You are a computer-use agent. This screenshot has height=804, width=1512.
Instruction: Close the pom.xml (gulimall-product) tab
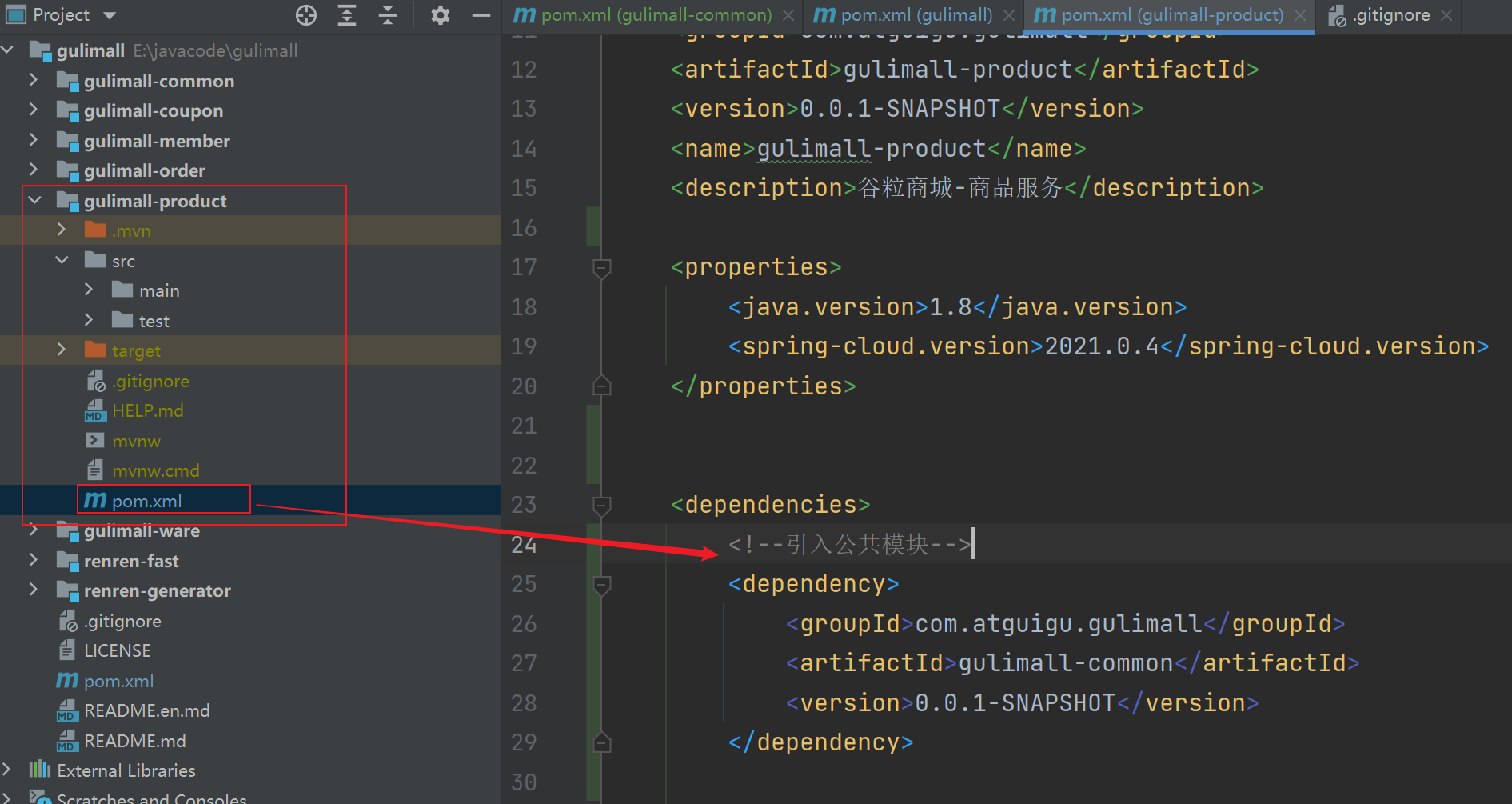click(1300, 15)
